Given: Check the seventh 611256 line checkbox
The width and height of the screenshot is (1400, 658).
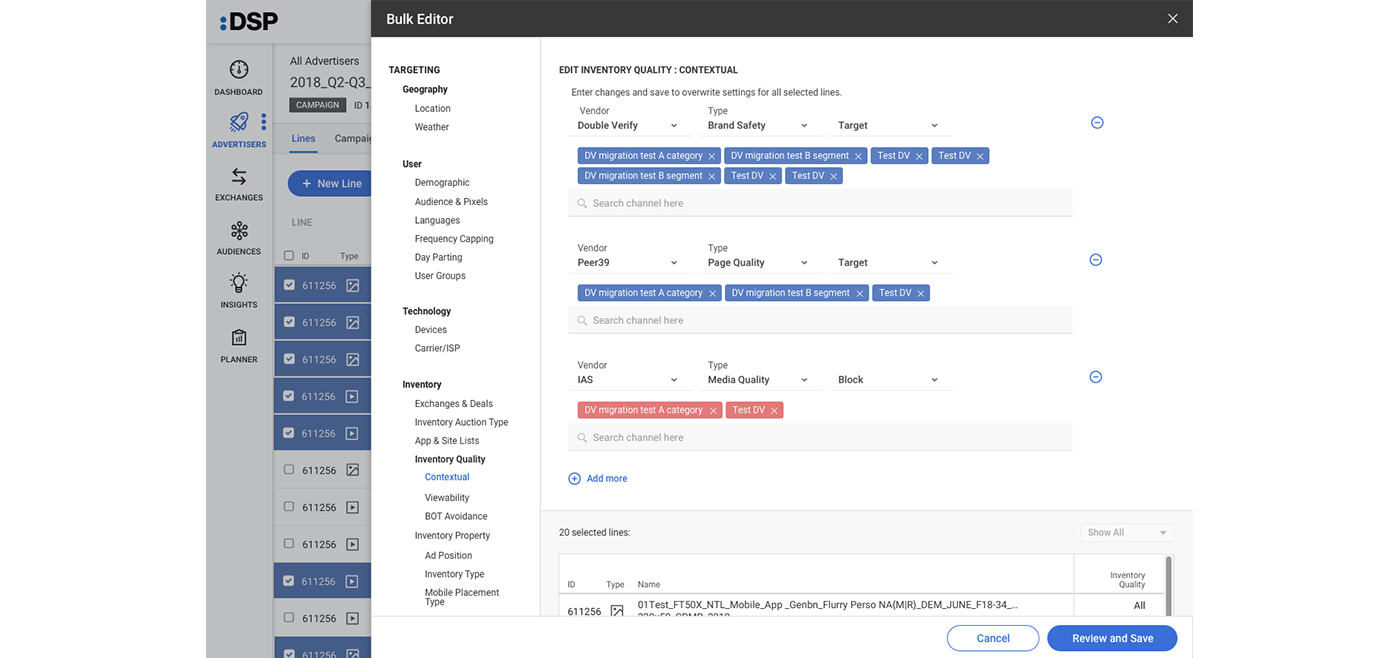Looking at the screenshot, I should tap(289, 507).
